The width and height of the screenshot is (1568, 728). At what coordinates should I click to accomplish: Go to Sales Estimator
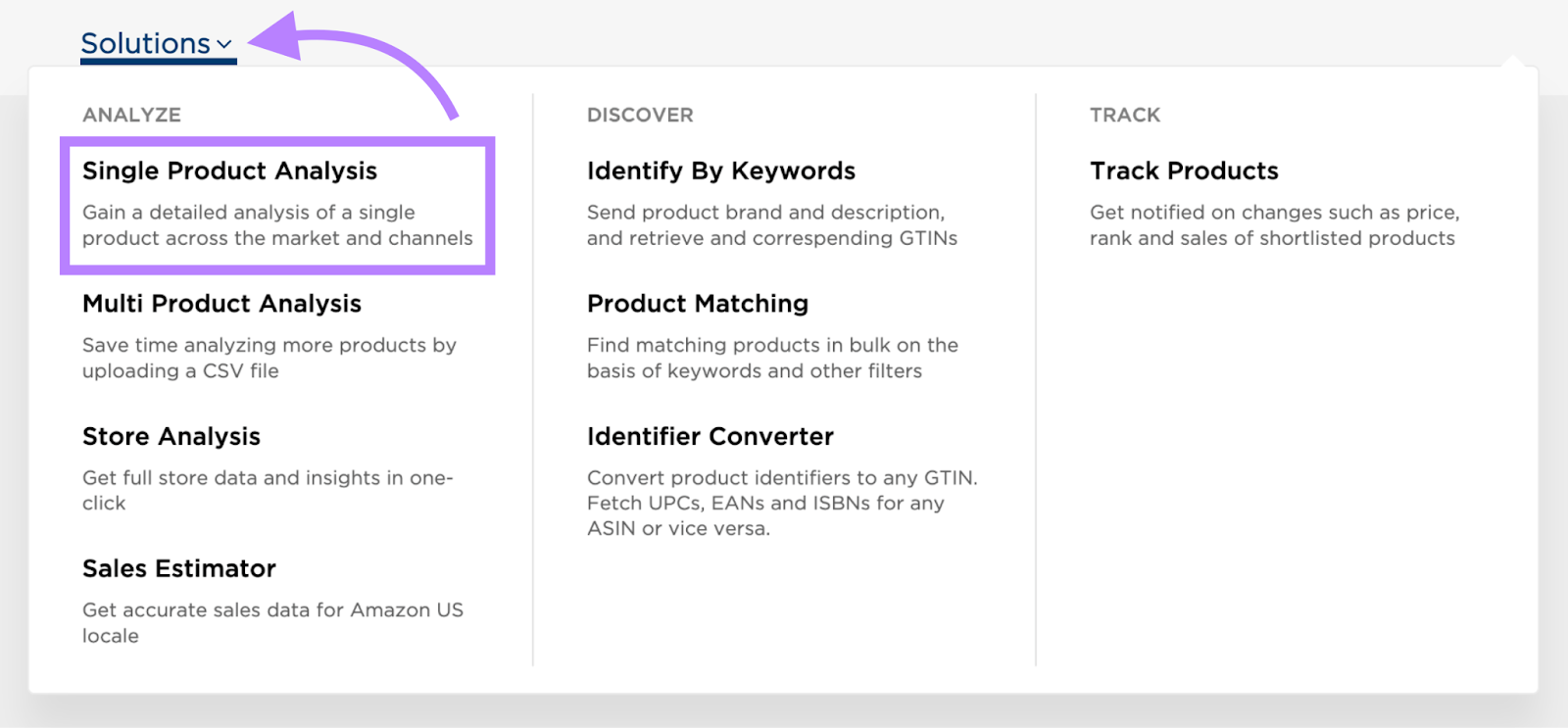(x=179, y=569)
